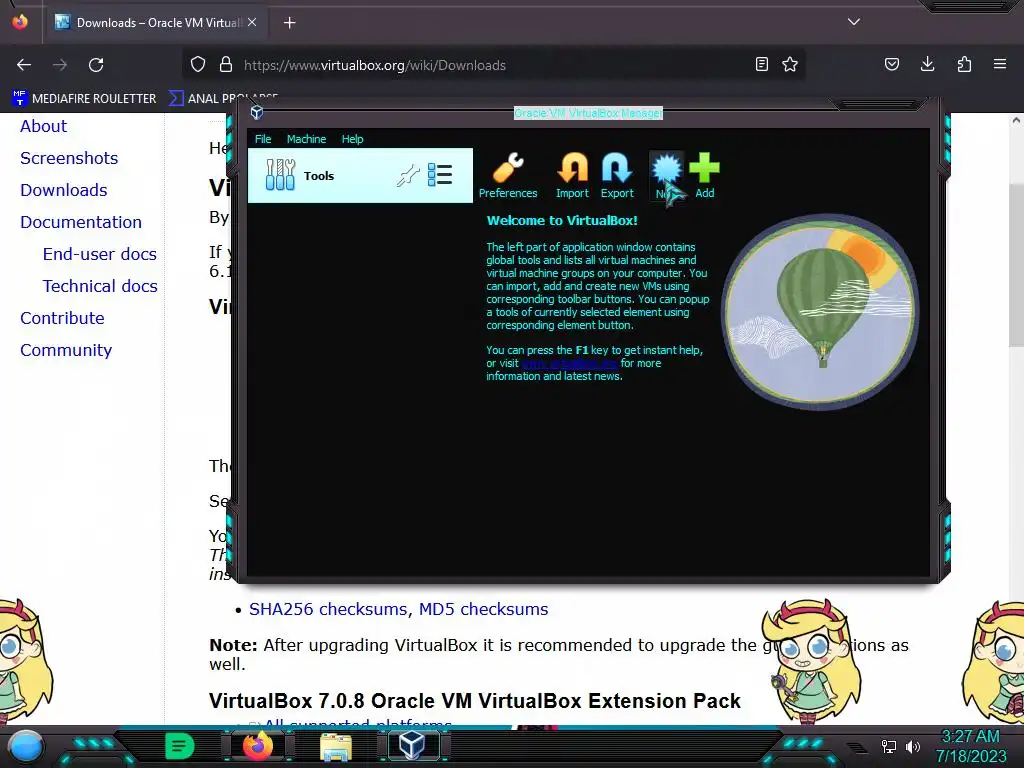The image size is (1024, 768).
Task: Open the Downloads sidebar link
Action: [63, 190]
